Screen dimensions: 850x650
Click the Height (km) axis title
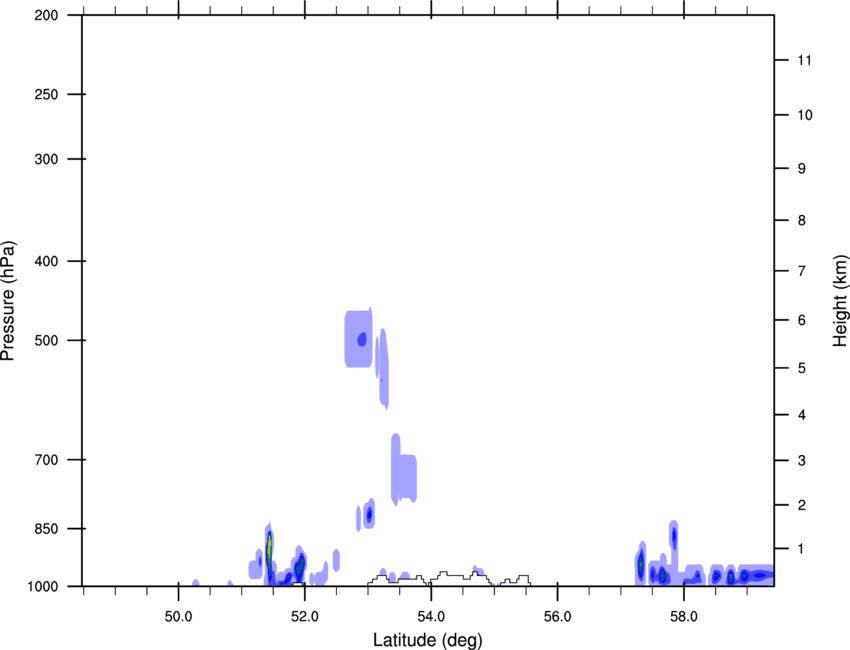point(840,301)
